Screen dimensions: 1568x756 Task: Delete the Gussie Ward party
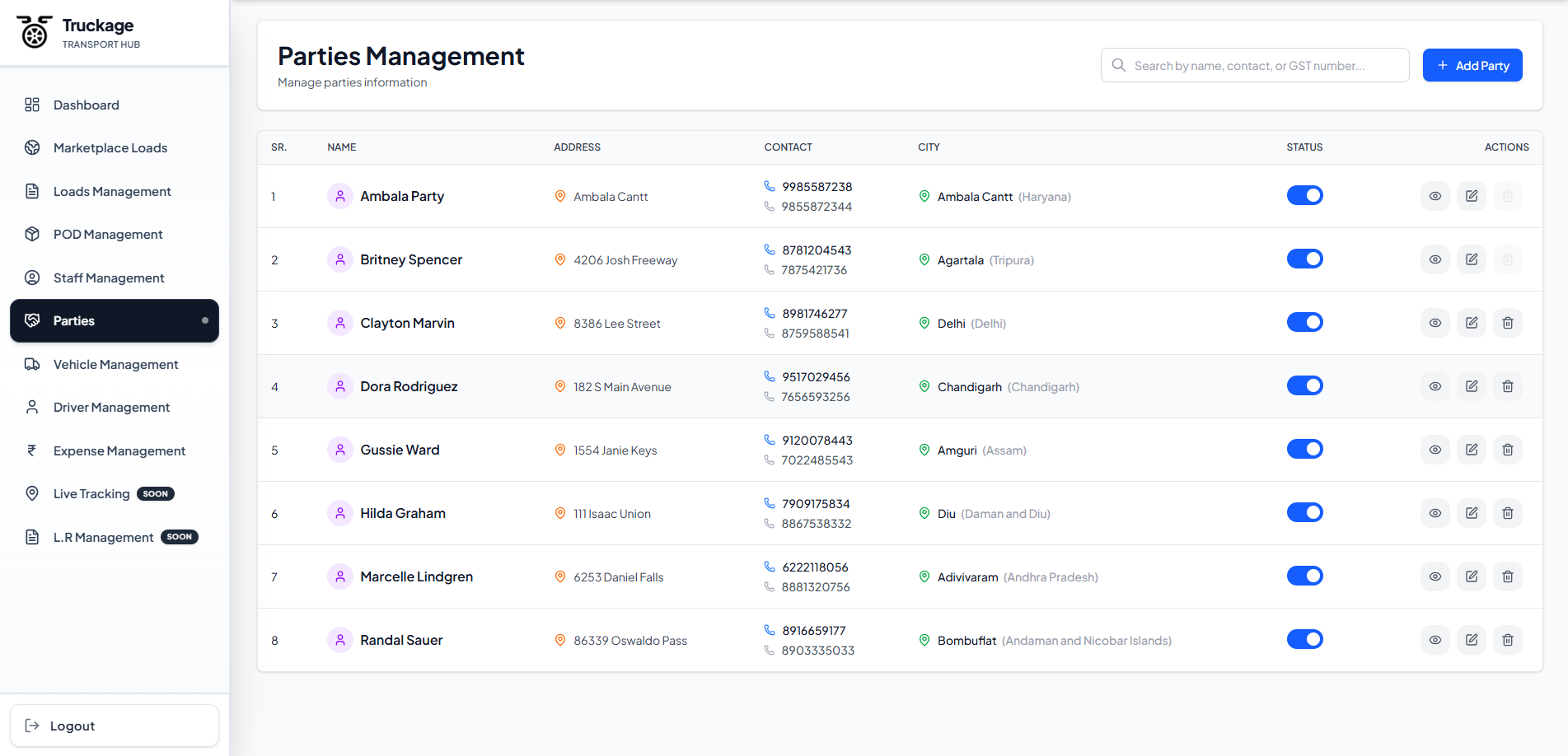click(x=1507, y=450)
